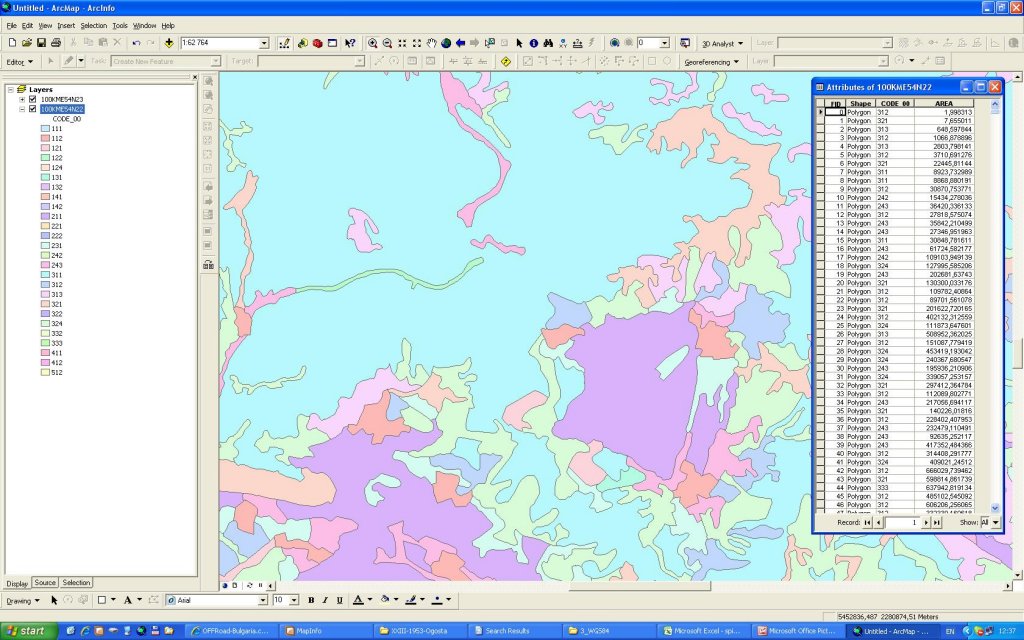
Task: Open ArcCatalog
Action: [x=302, y=43]
